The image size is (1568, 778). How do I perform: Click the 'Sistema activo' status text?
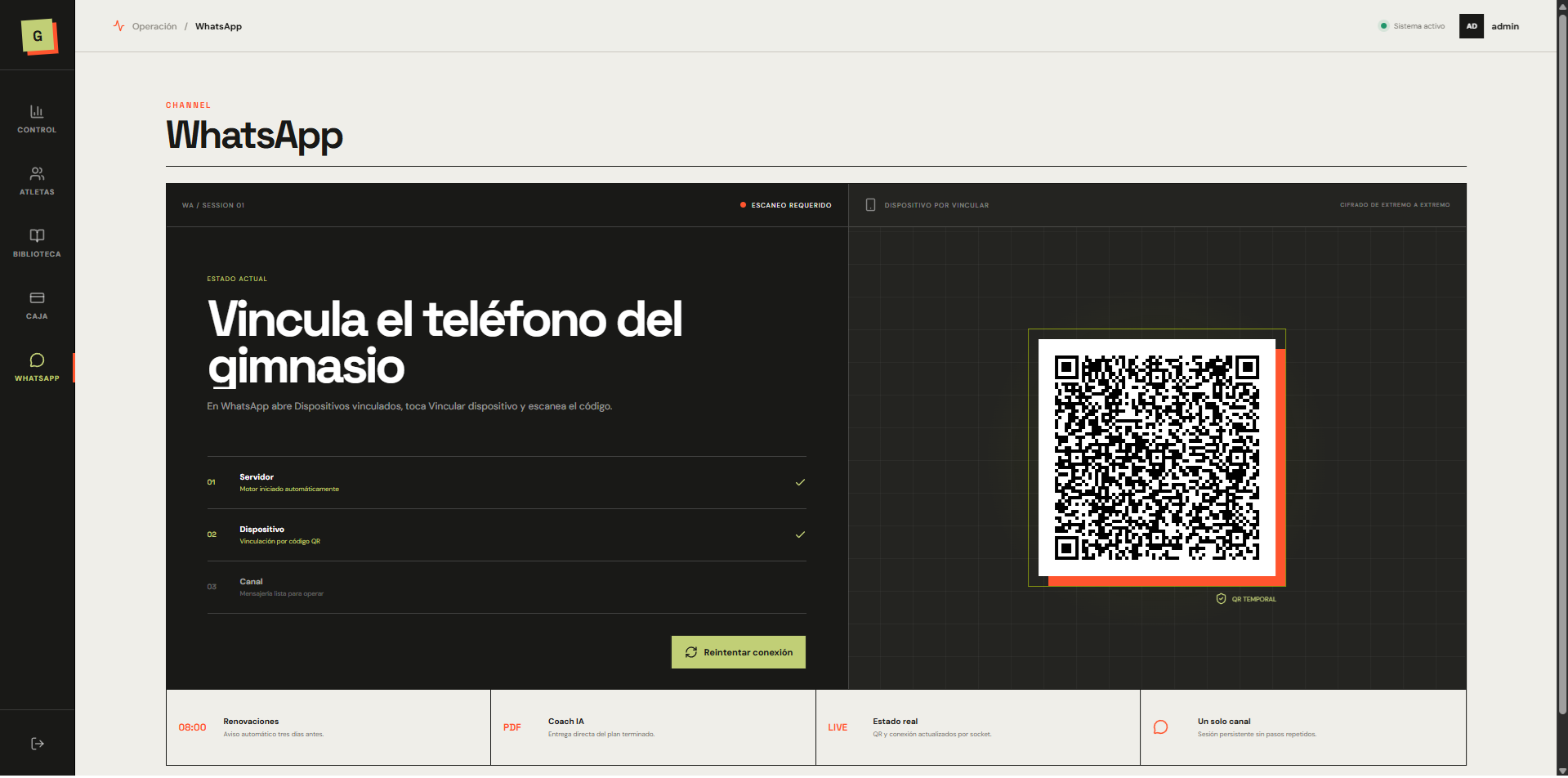[1418, 26]
